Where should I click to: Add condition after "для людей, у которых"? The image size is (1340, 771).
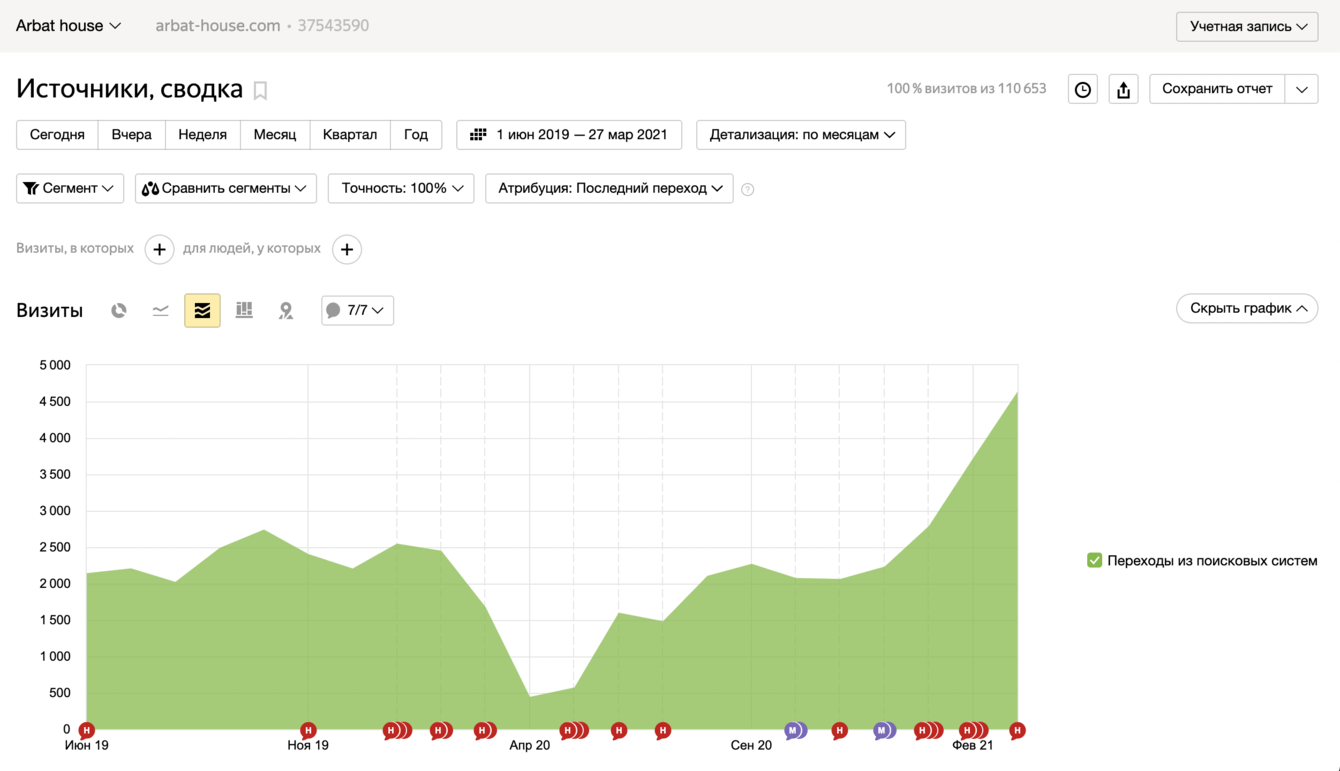(347, 249)
